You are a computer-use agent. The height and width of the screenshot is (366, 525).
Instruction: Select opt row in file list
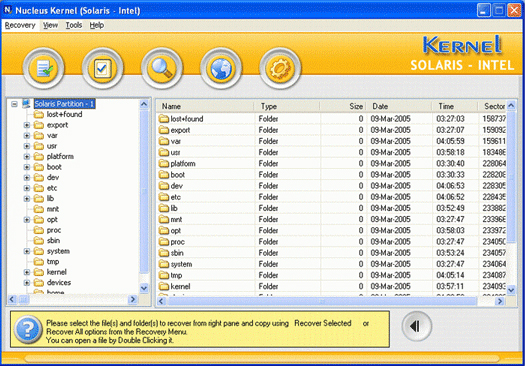(331, 230)
